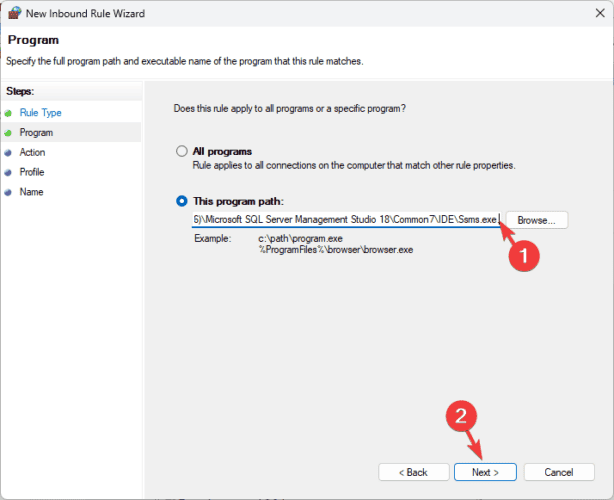Image resolution: width=614 pixels, height=500 pixels.
Task: Select This program path radio button
Action: 182,201
